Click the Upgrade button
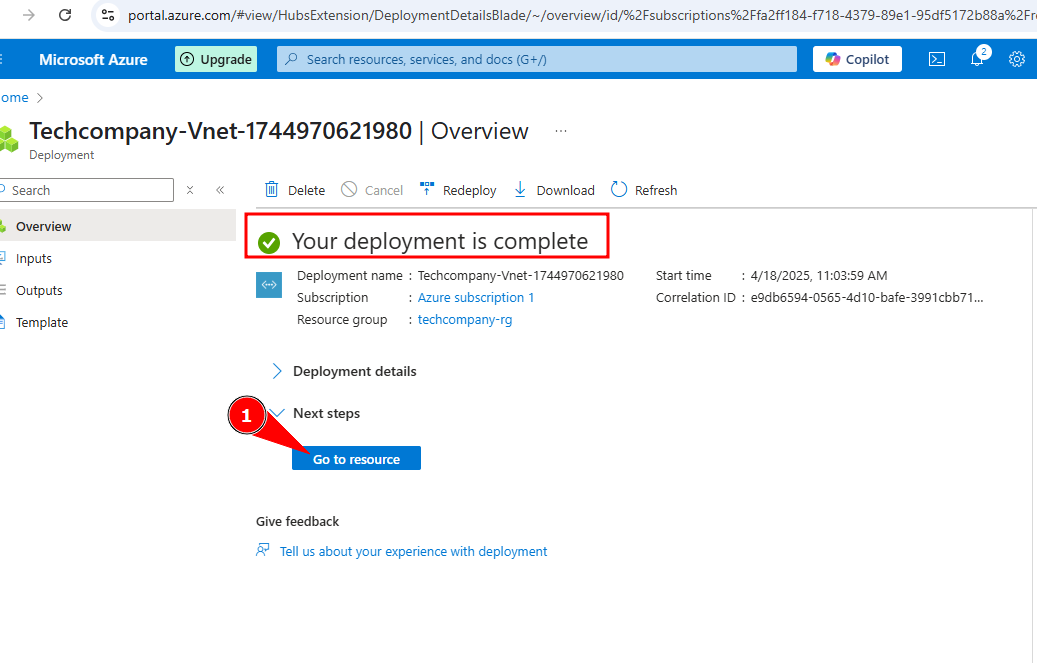The width and height of the screenshot is (1037, 663). (216, 59)
